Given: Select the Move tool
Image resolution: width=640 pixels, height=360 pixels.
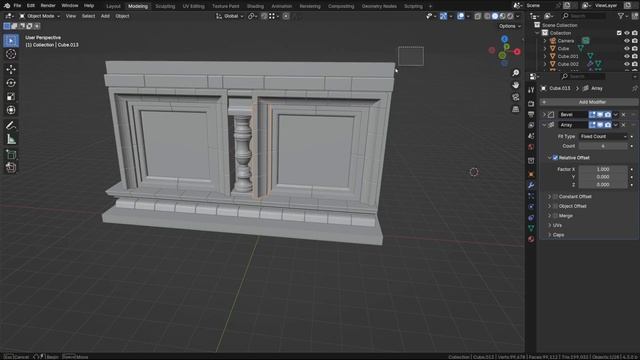Looking at the screenshot, I should 11,69.
